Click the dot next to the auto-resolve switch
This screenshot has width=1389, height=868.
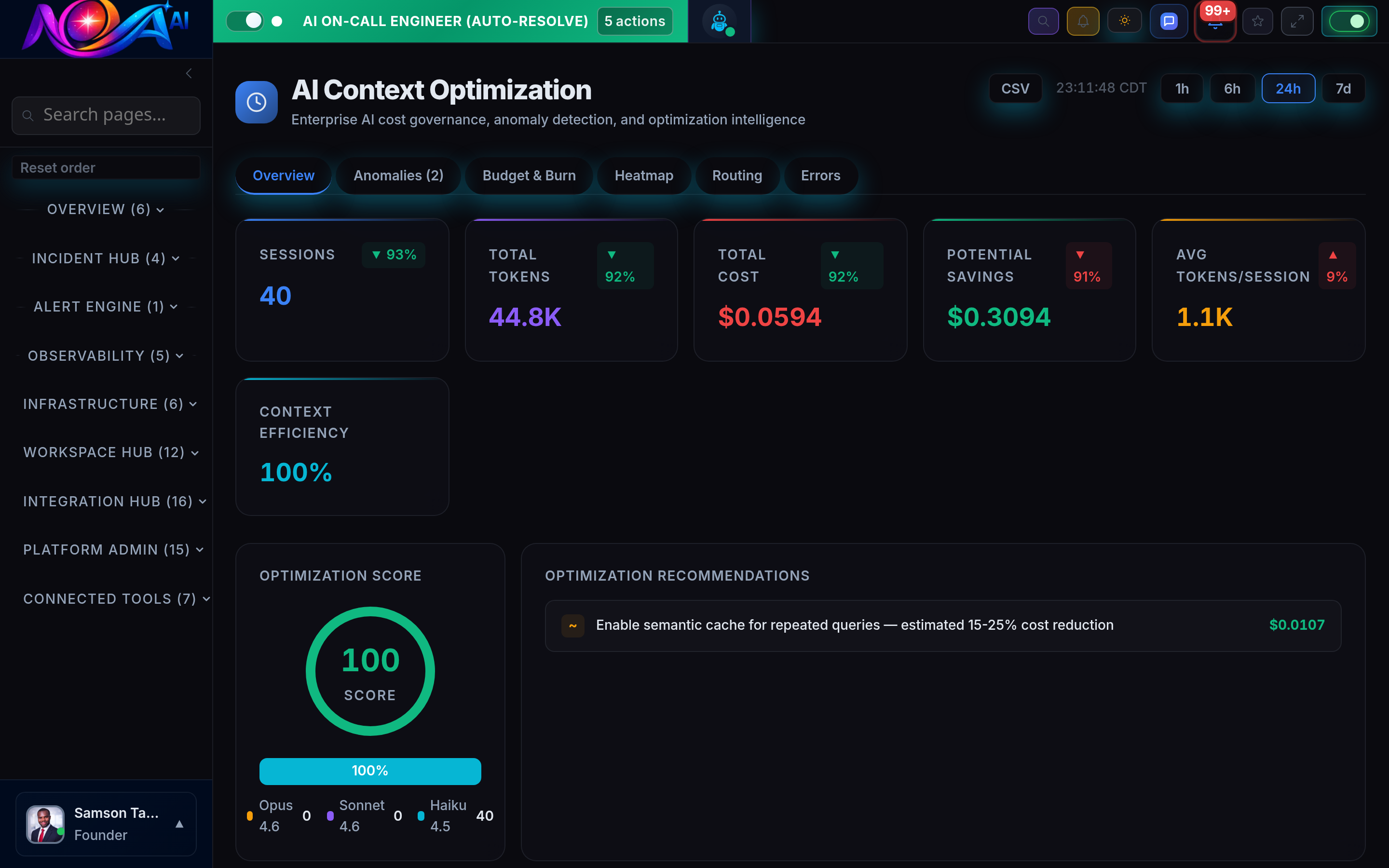pos(277,21)
